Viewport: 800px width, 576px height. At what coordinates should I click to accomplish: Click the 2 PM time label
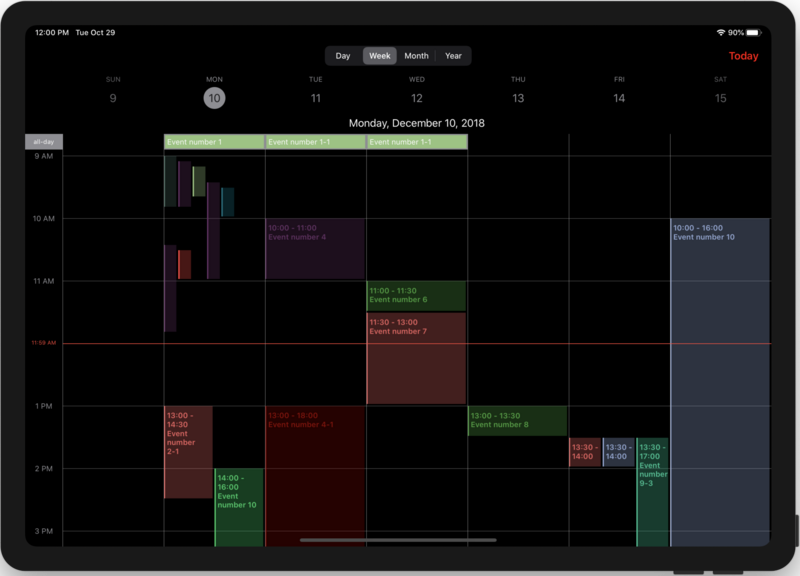pos(44,469)
